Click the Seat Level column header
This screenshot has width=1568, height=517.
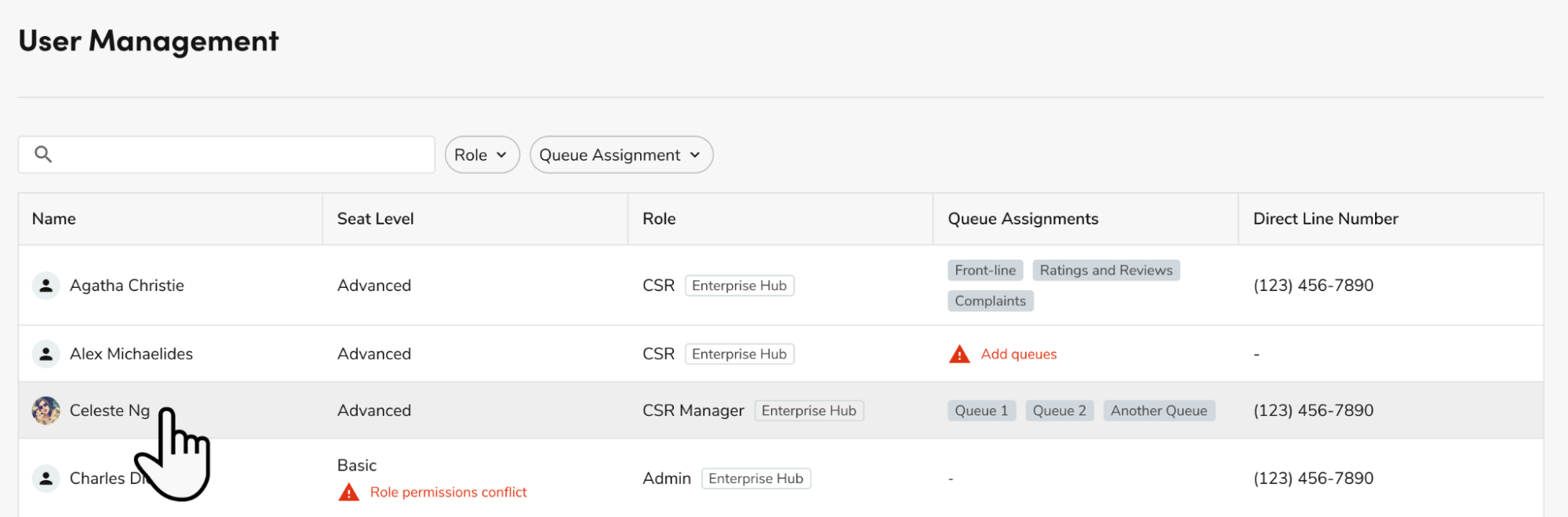point(375,219)
